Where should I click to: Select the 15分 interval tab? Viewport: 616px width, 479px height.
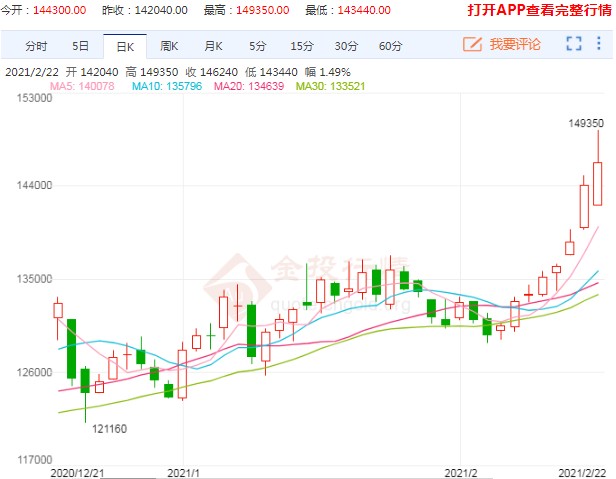click(x=302, y=46)
